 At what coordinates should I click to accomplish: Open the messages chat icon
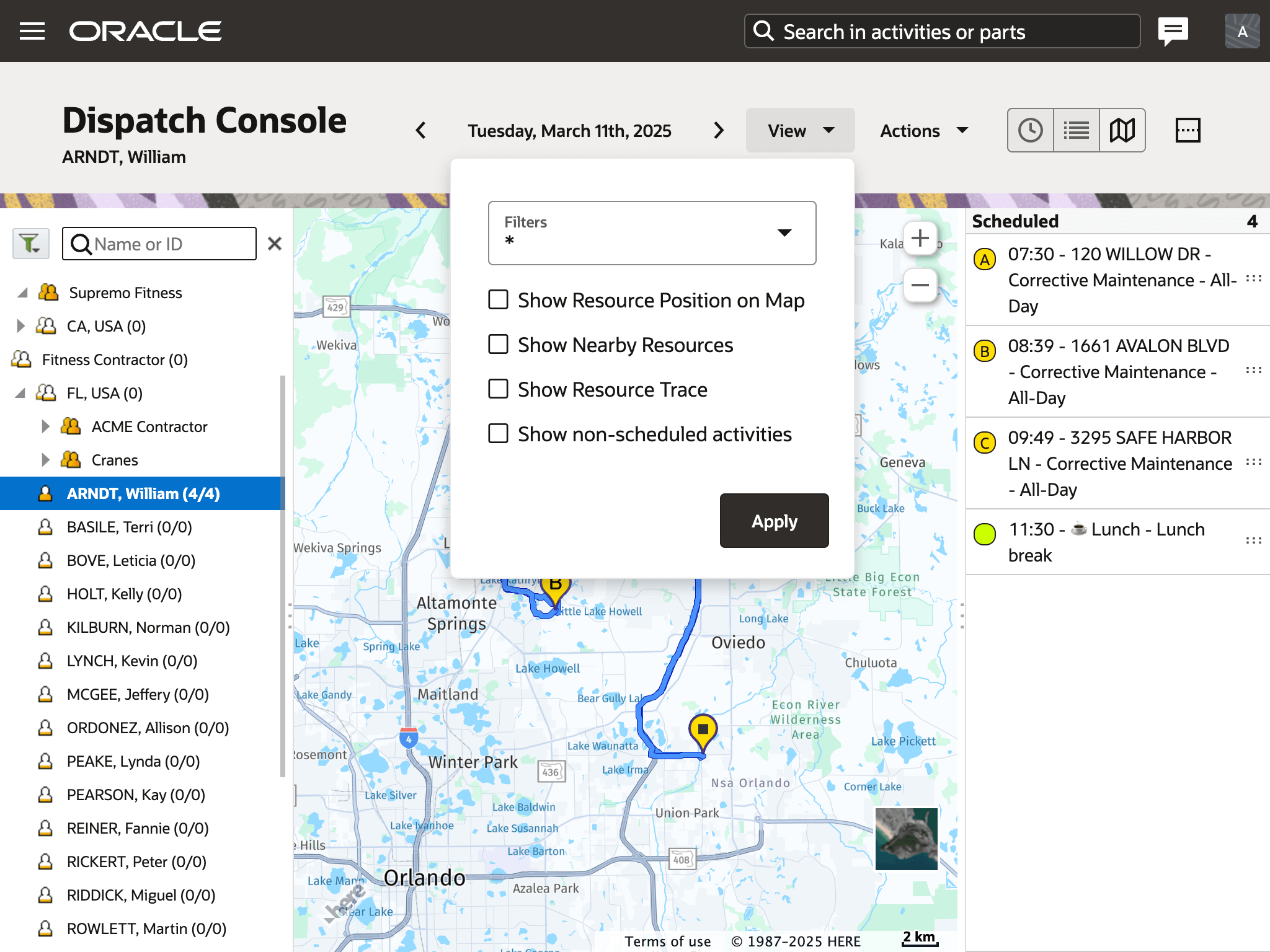coord(1173,31)
